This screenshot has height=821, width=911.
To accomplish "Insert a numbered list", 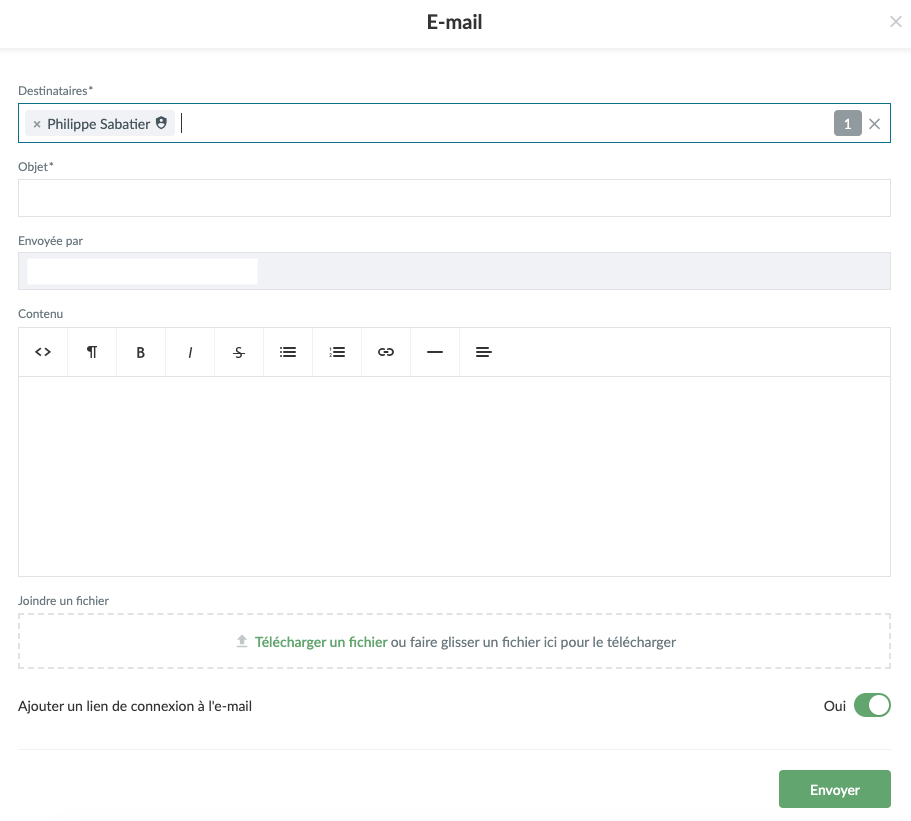I will click(x=337, y=352).
